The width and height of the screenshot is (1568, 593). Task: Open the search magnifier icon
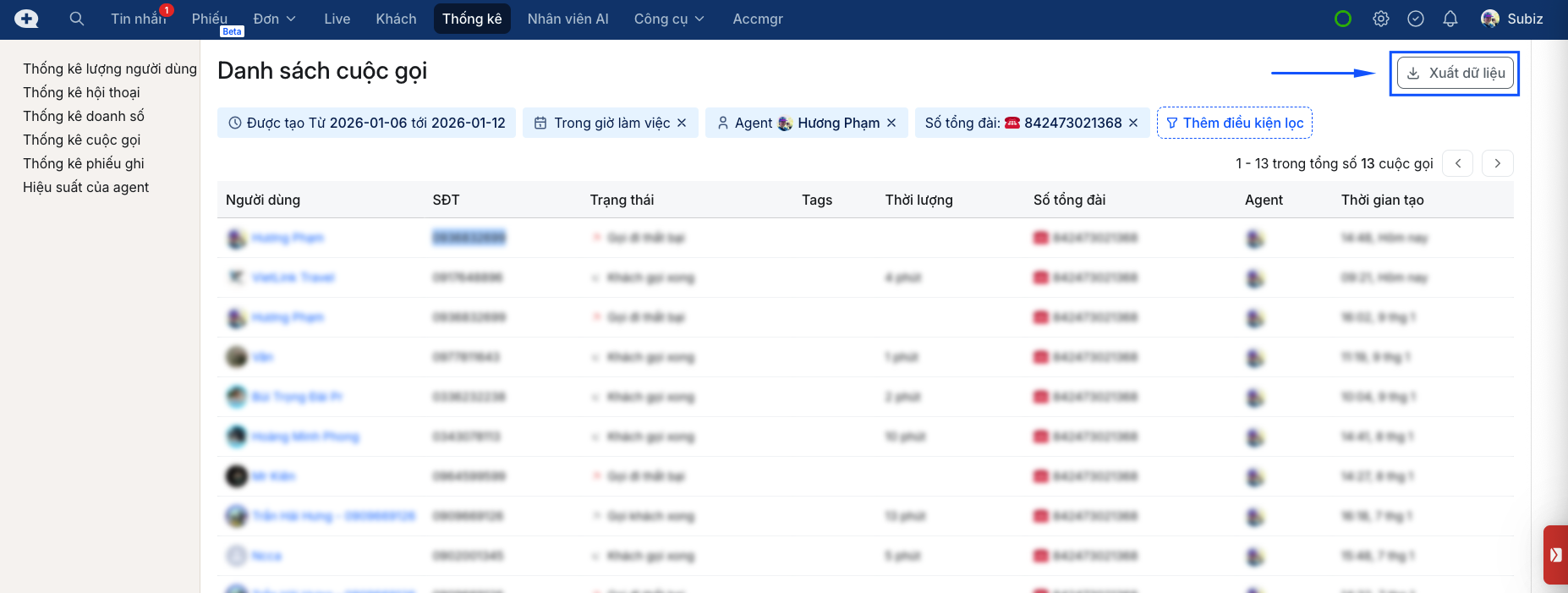point(77,19)
